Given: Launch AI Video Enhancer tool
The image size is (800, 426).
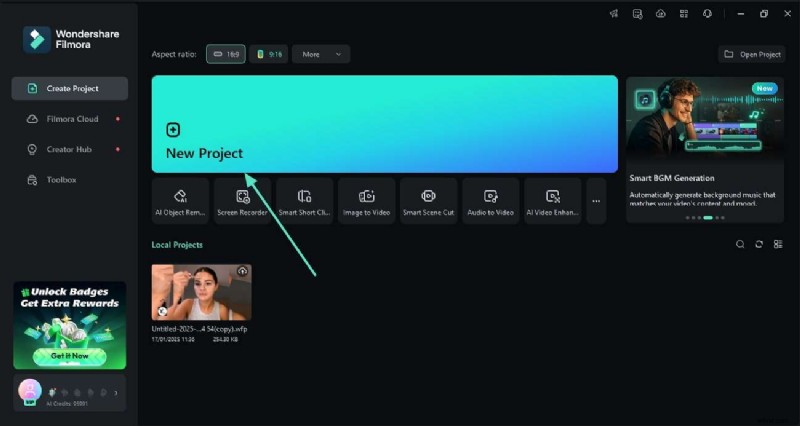Looking at the screenshot, I should (553, 201).
